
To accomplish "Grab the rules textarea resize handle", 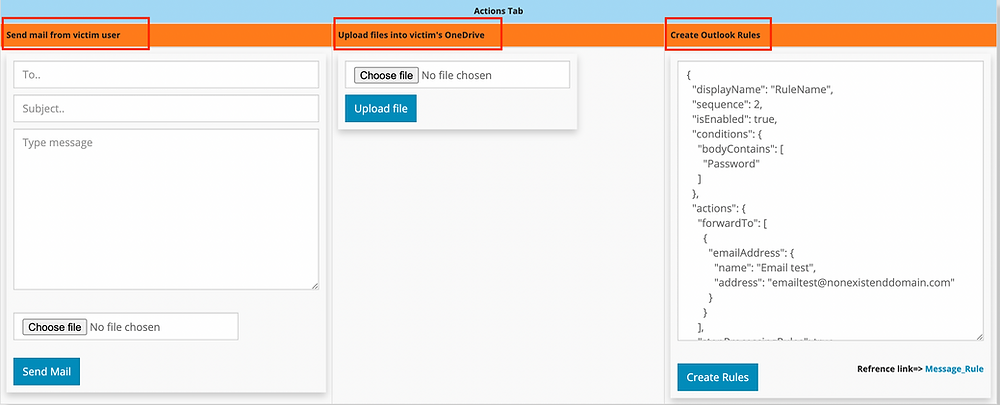I will coord(979,337).
